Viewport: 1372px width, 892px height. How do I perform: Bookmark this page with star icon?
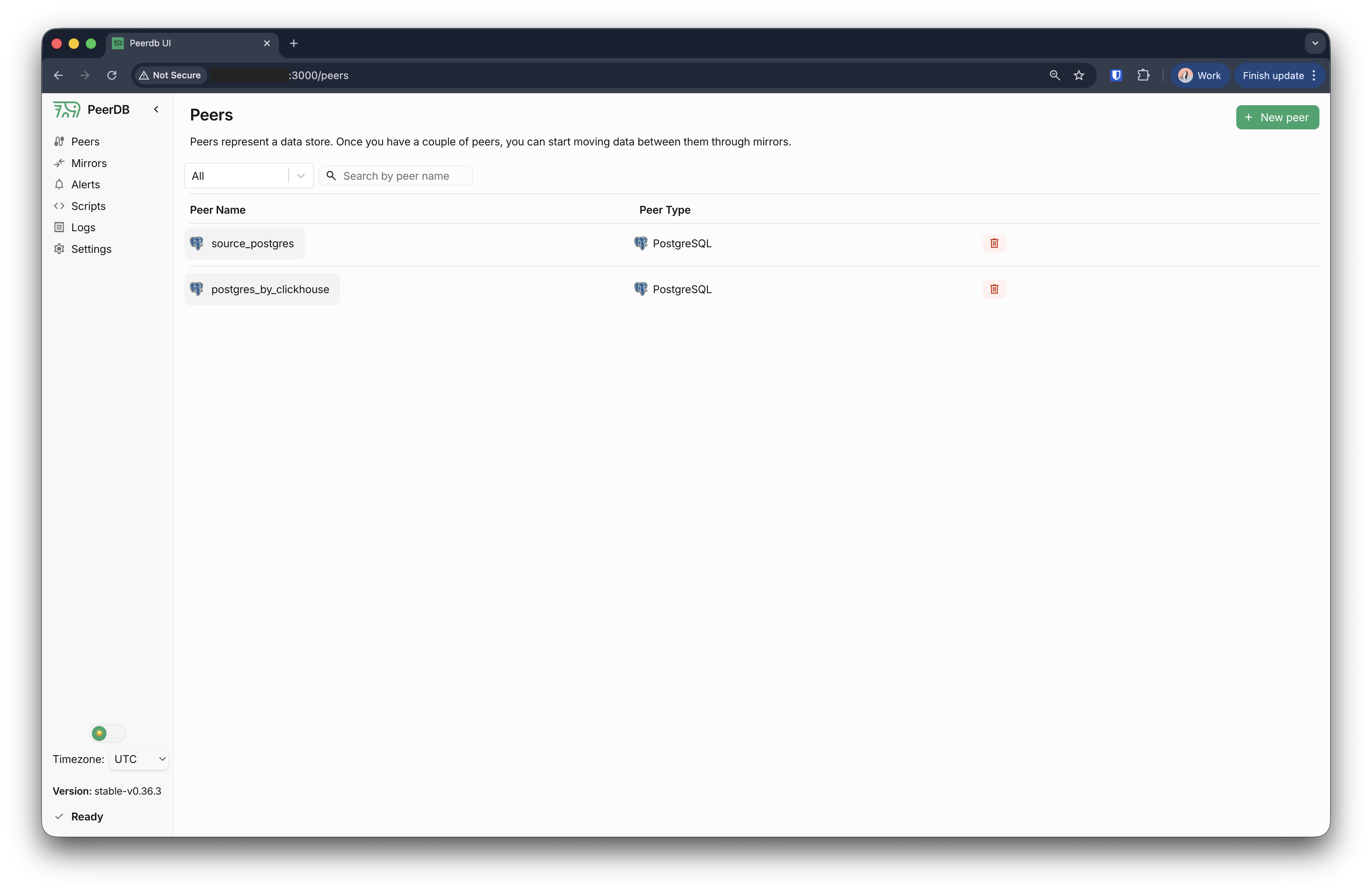point(1079,76)
